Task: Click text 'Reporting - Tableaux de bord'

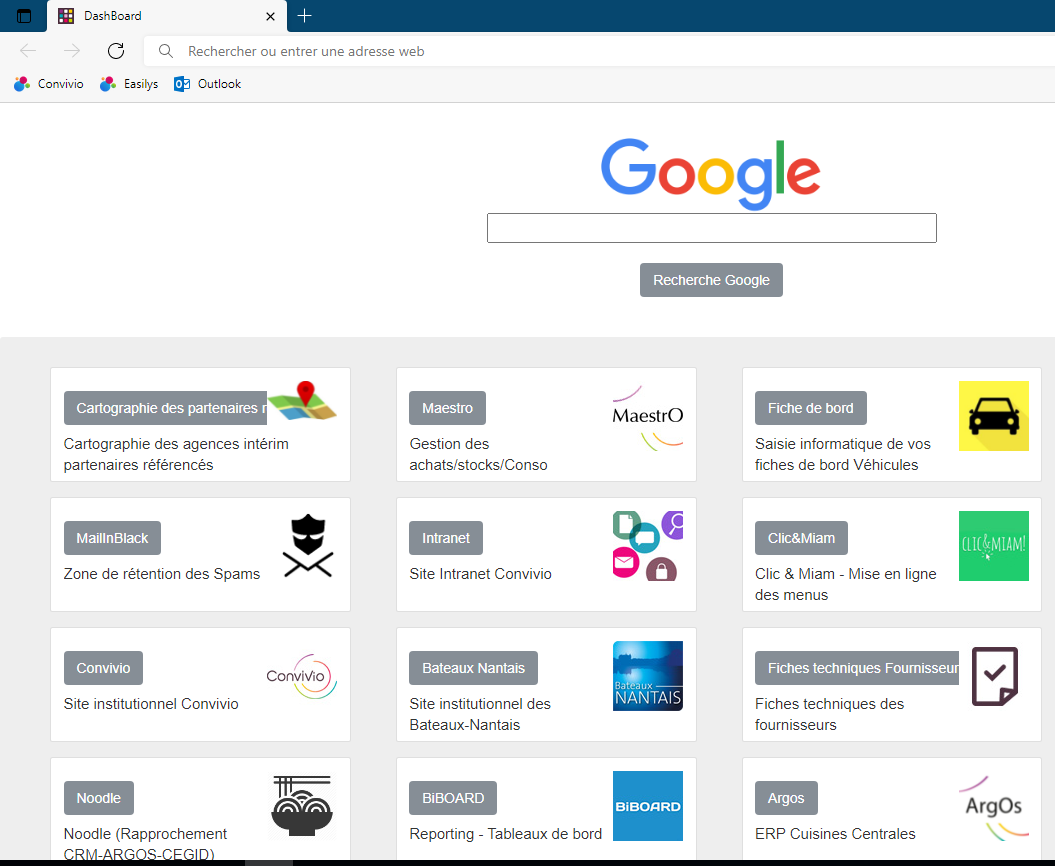Action: click(x=505, y=834)
